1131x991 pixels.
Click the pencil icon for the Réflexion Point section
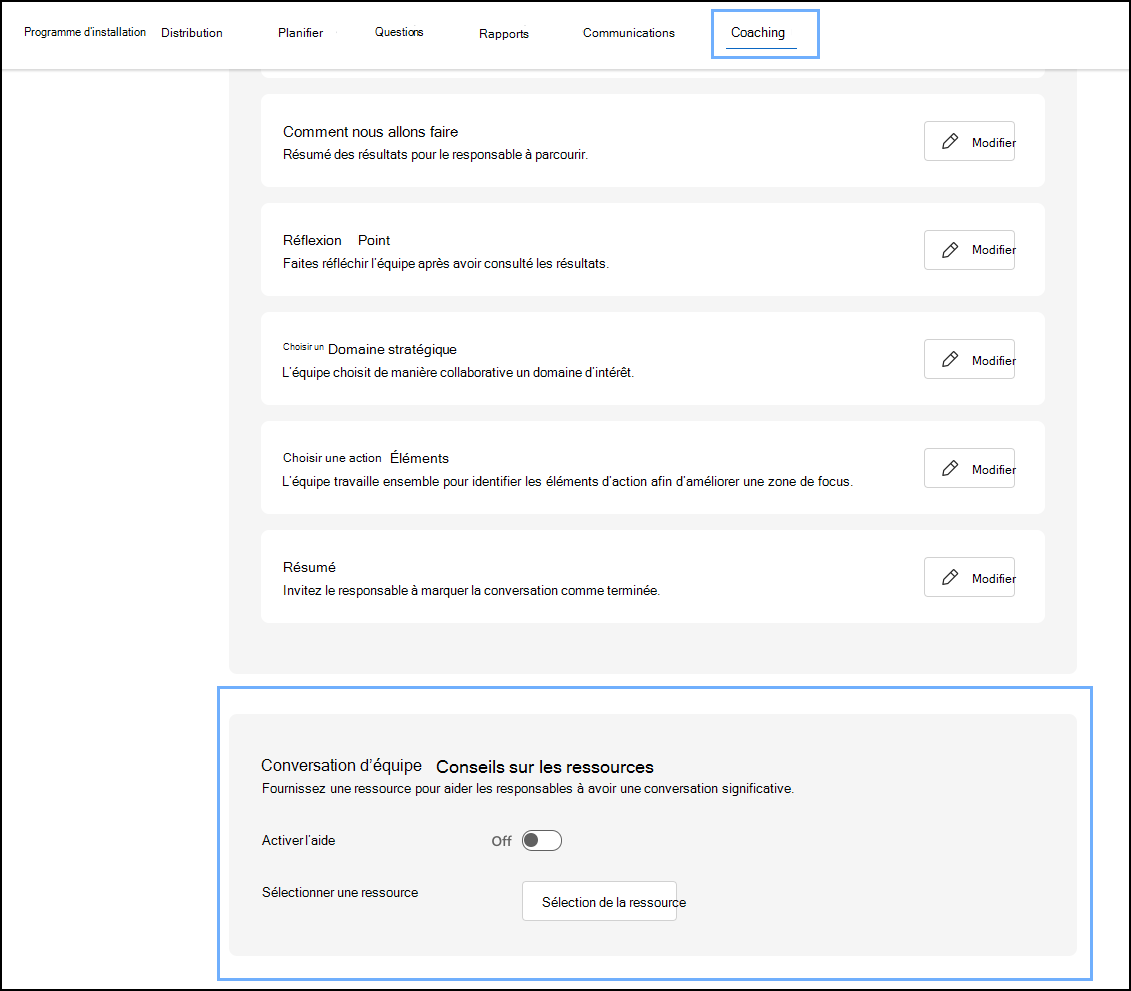[x=949, y=250]
